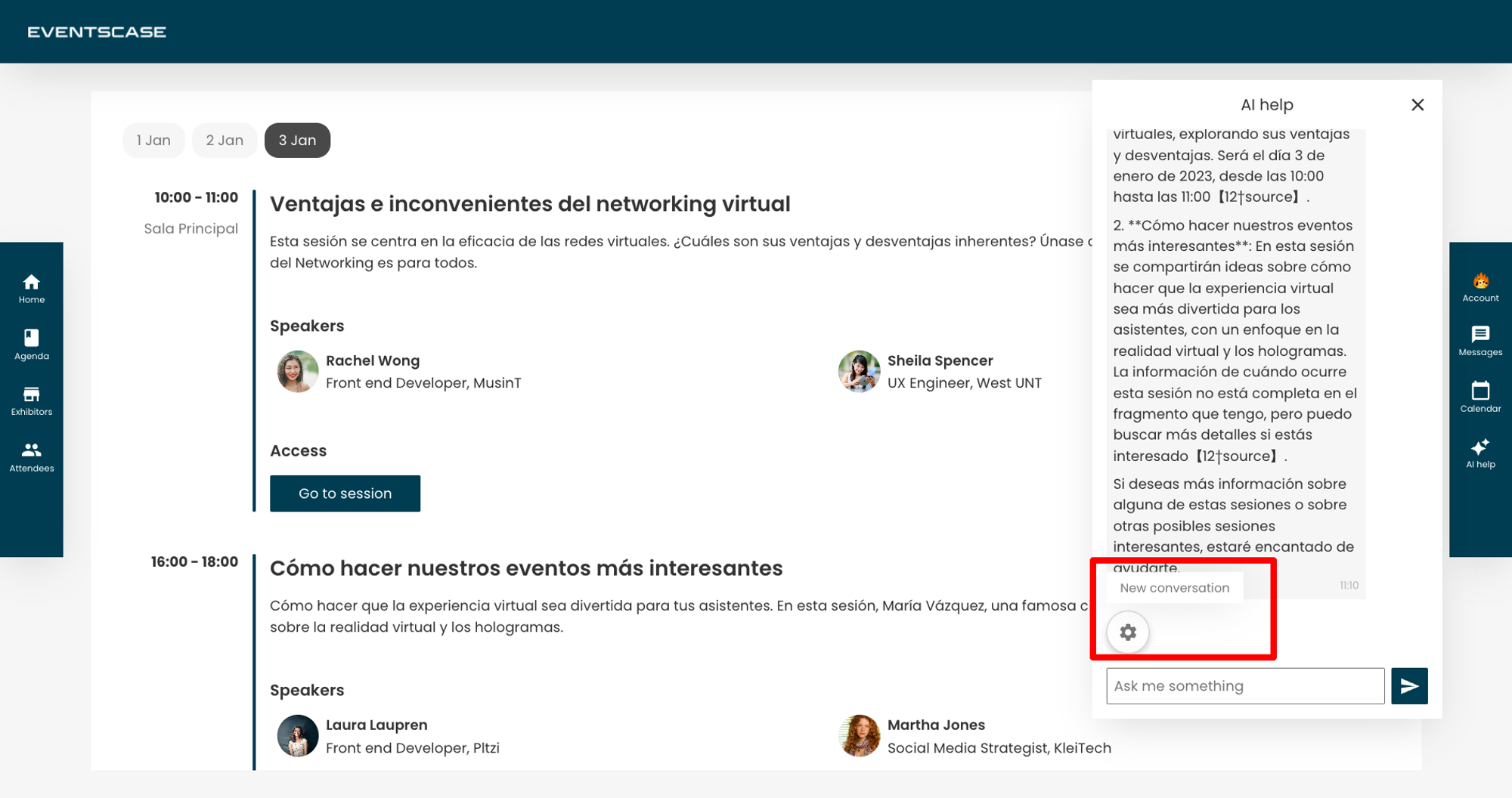Start a New conversation
The height and width of the screenshot is (798, 1512).
1174,588
